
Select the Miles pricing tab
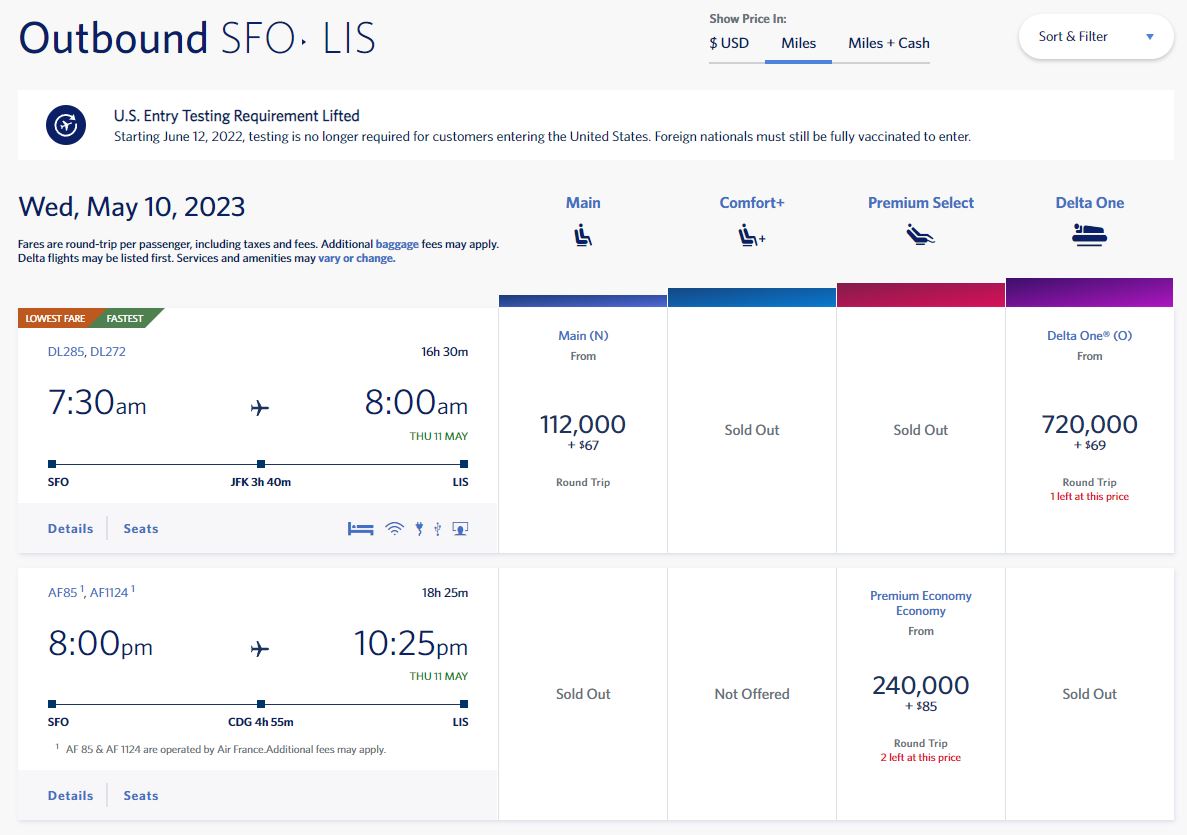click(797, 43)
